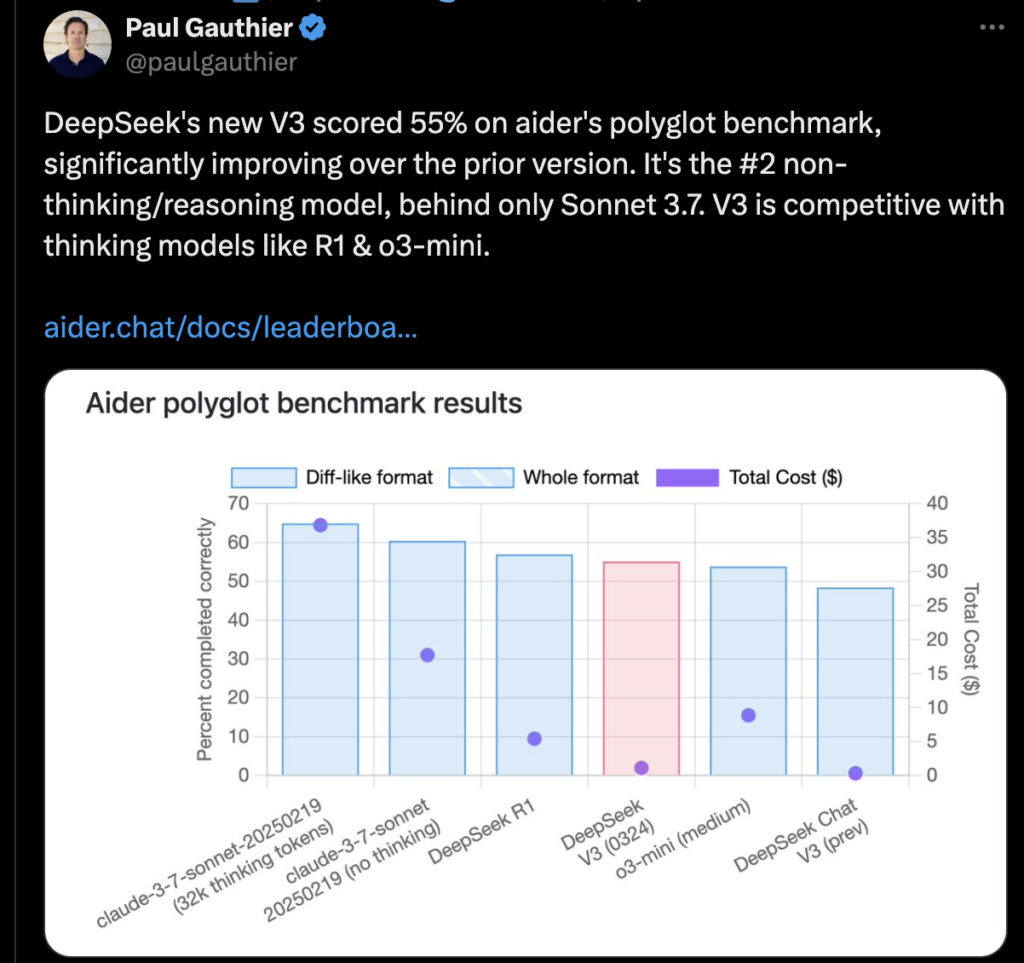Click the DeepSeek R1 bar
Screen dimensions: 1024x963
(534, 665)
